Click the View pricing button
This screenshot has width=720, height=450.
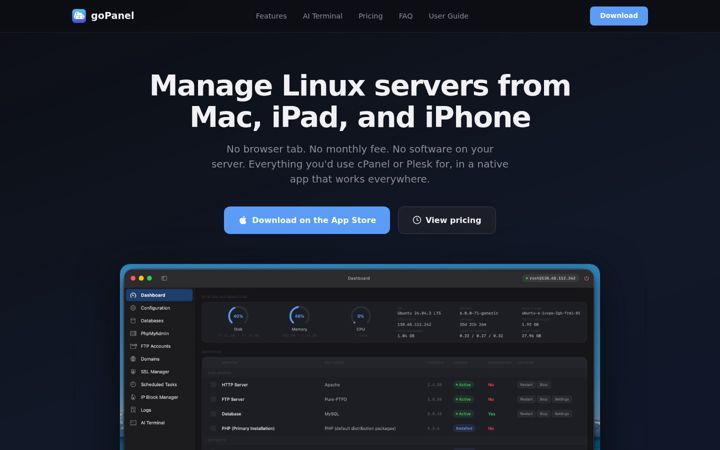[447, 220]
